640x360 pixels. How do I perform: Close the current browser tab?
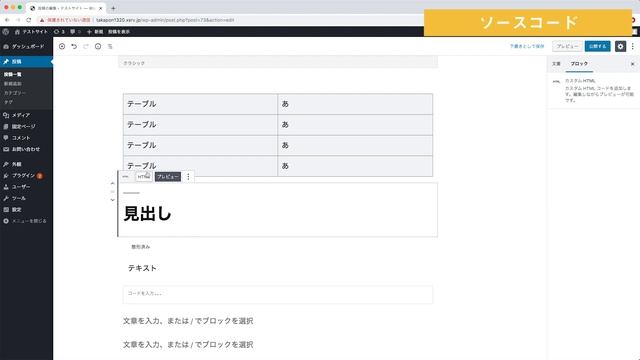(x=101, y=8)
